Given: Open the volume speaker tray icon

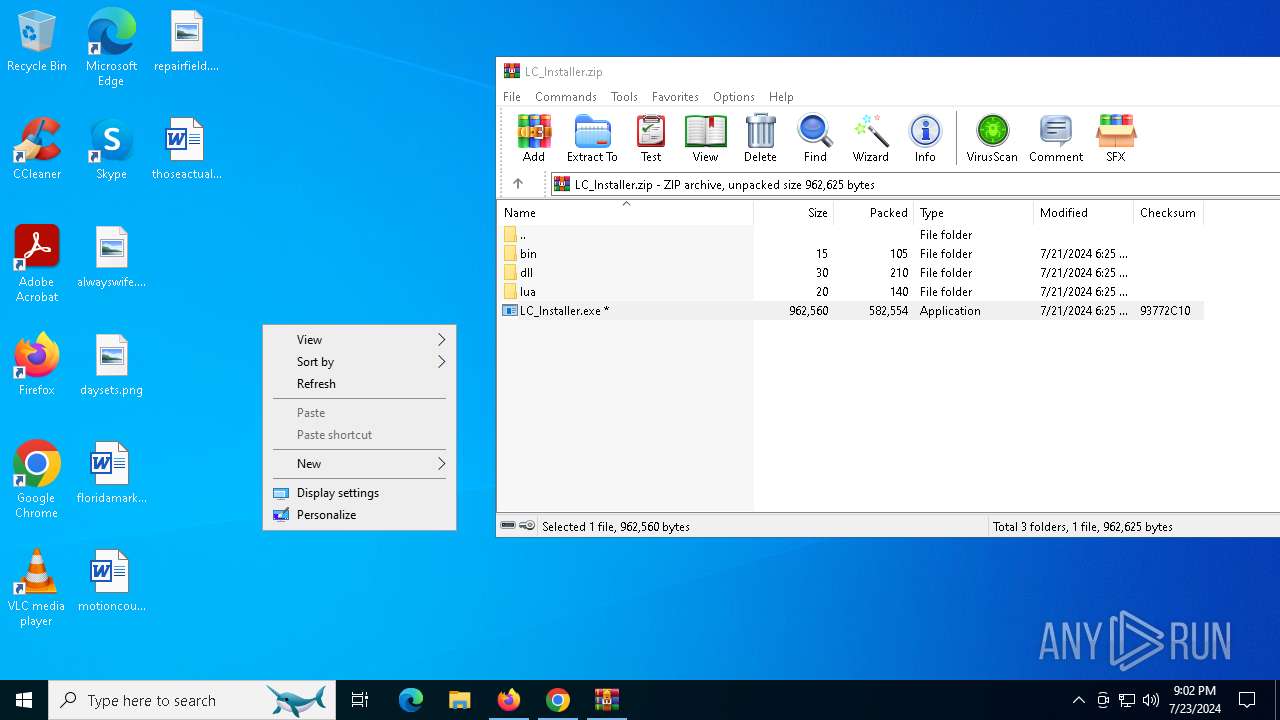Looking at the screenshot, I should (1151, 700).
